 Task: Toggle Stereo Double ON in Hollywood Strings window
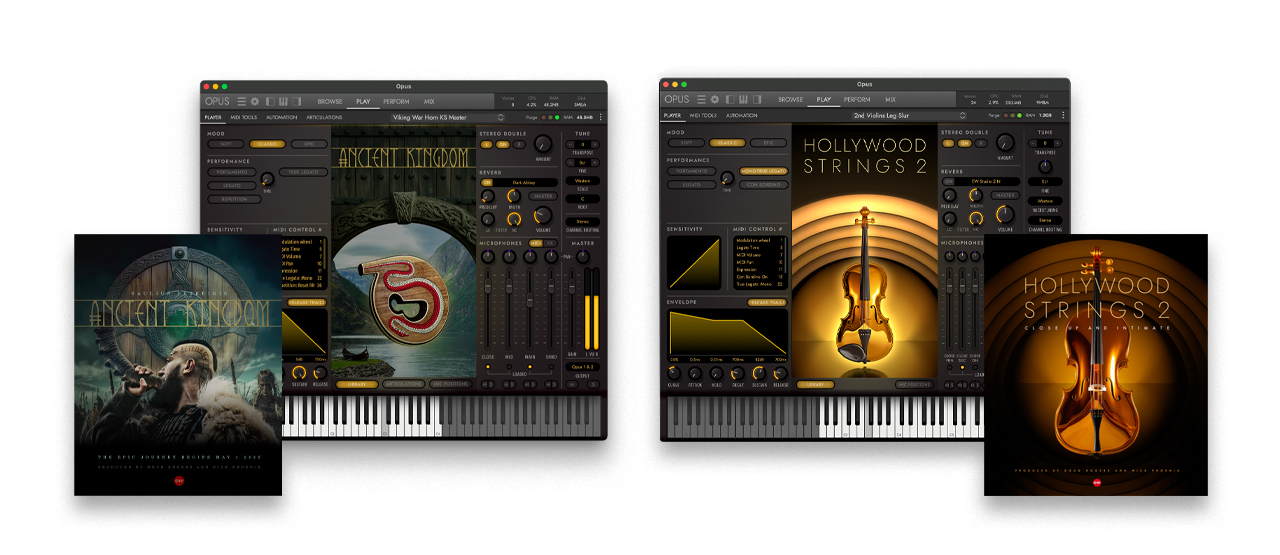(965, 143)
